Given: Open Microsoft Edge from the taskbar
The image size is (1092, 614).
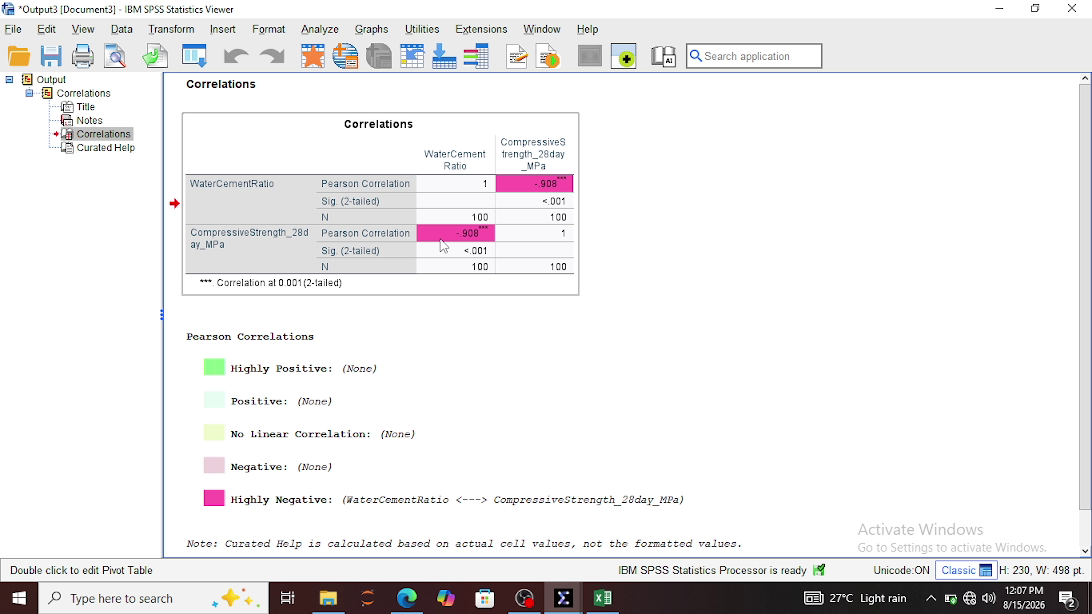Looking at the screenshot, I should [407, 598].
